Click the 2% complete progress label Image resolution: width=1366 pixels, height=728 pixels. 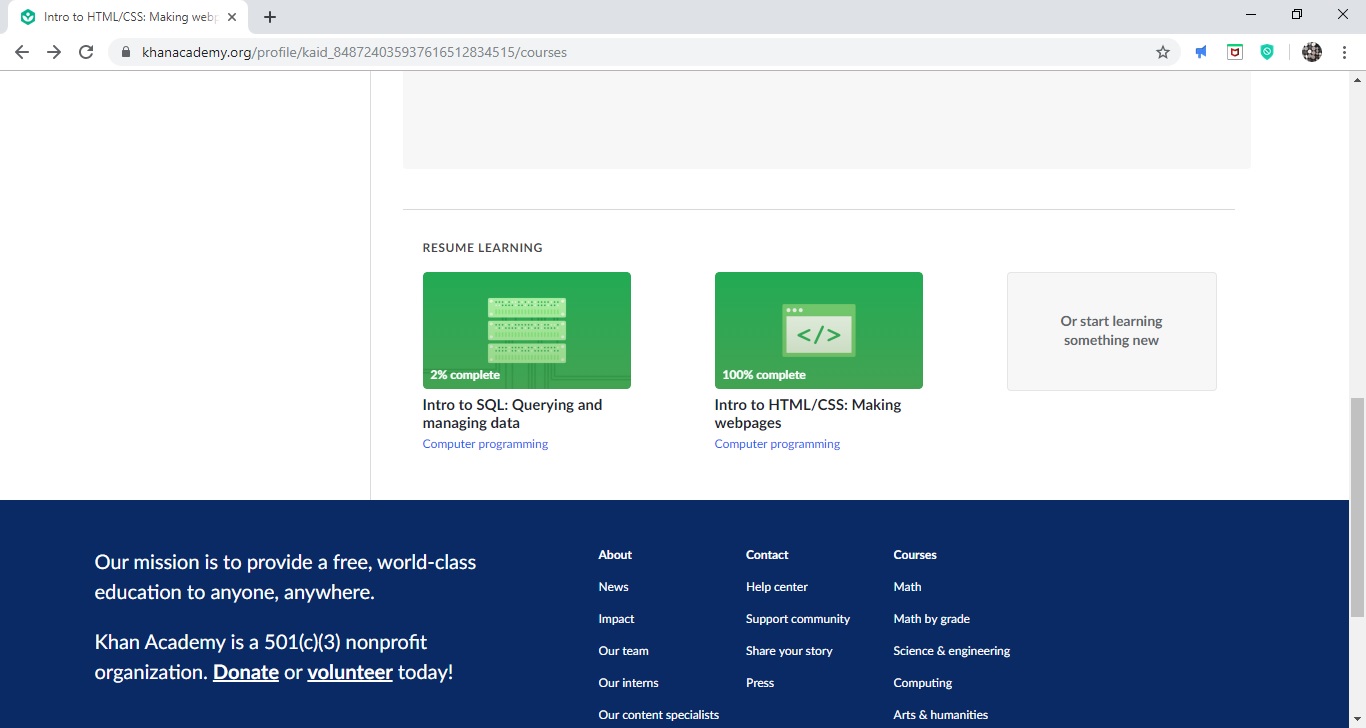(x=465, y=375)
